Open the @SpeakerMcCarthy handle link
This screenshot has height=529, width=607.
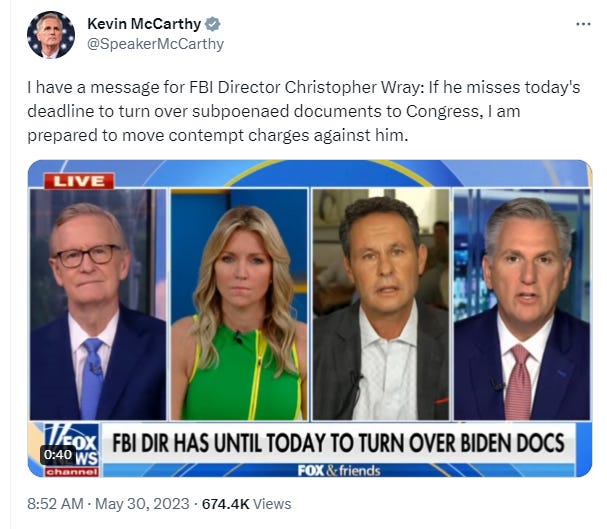pos(156,44)
